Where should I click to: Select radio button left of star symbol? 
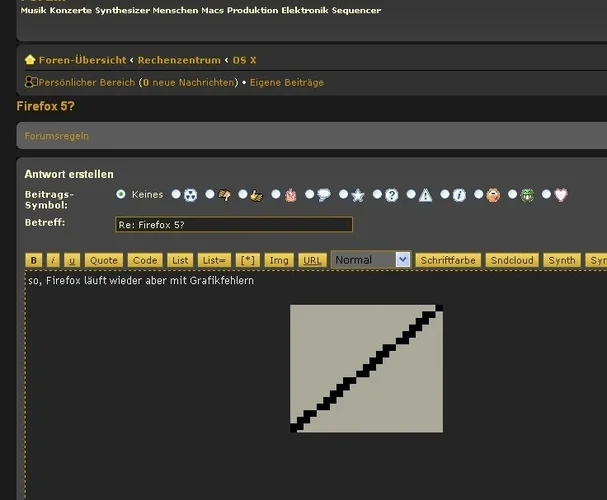point(343,194)
